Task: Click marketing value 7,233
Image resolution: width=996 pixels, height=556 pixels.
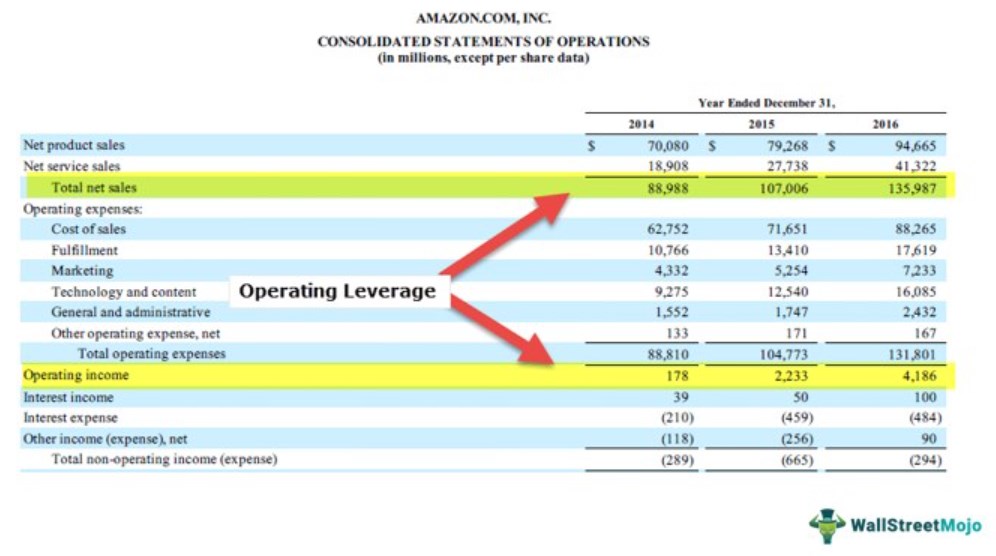Action: click(x=919, y=271)
